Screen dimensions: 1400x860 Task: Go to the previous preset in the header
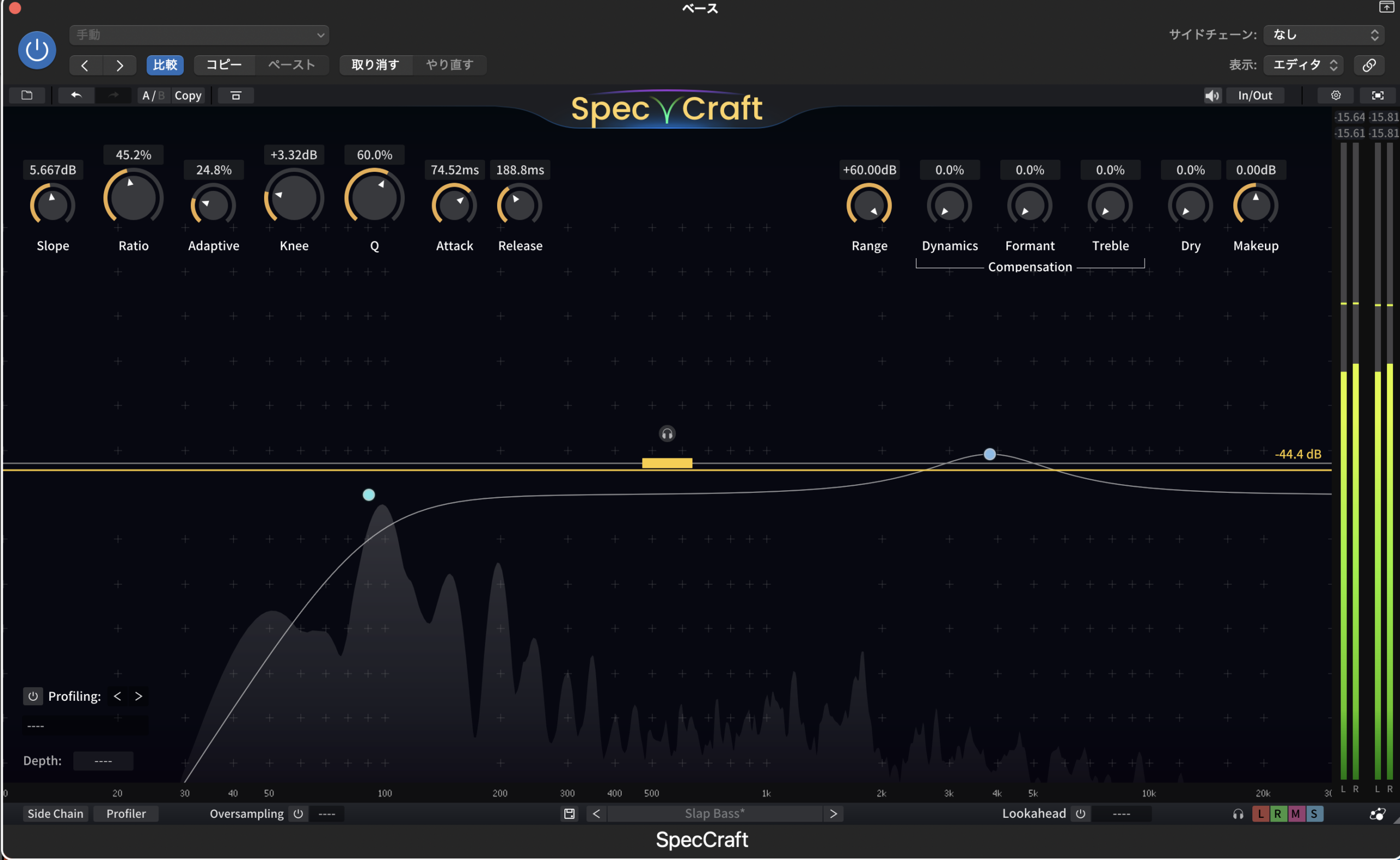(85, 65)
